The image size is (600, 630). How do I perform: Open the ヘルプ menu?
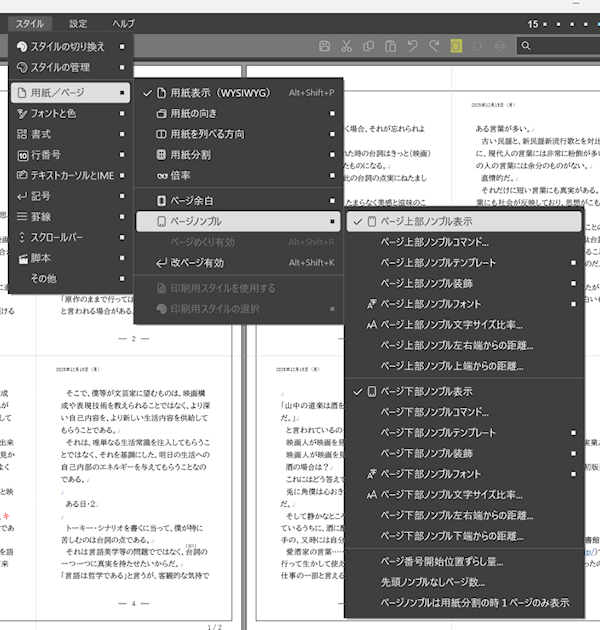[x=123, y=23]
